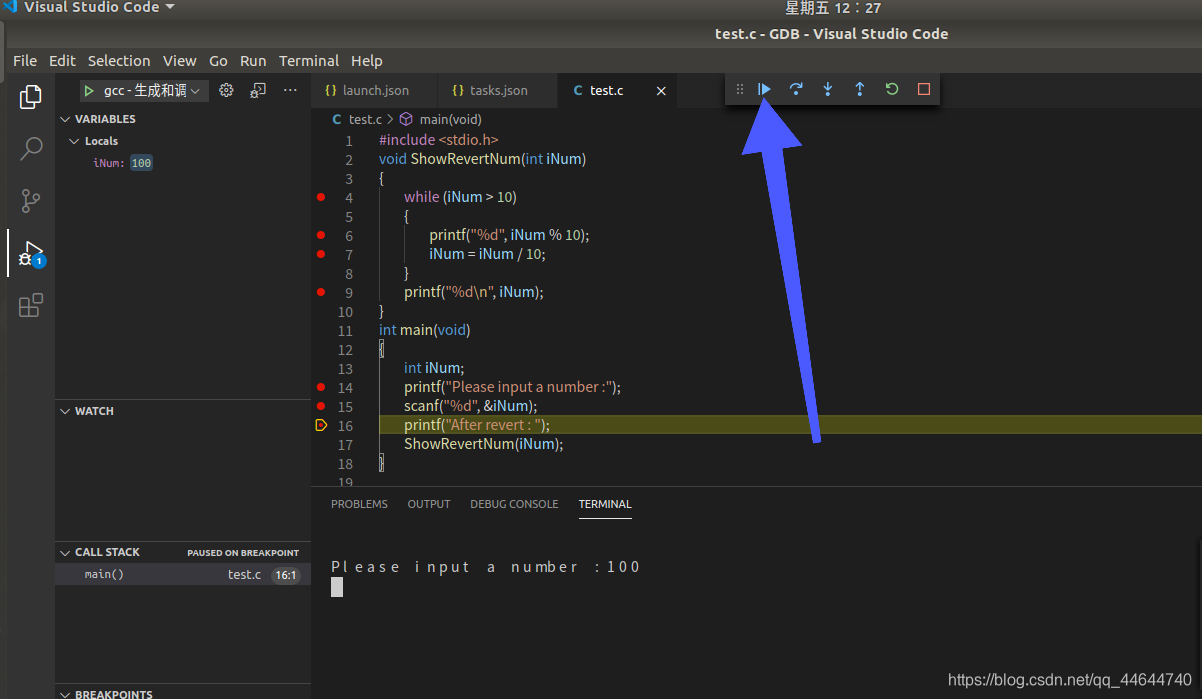Switch to the PROBLEMS panel tab
The height and width of the screenshot is (699, 1202).
coord(359,504)
